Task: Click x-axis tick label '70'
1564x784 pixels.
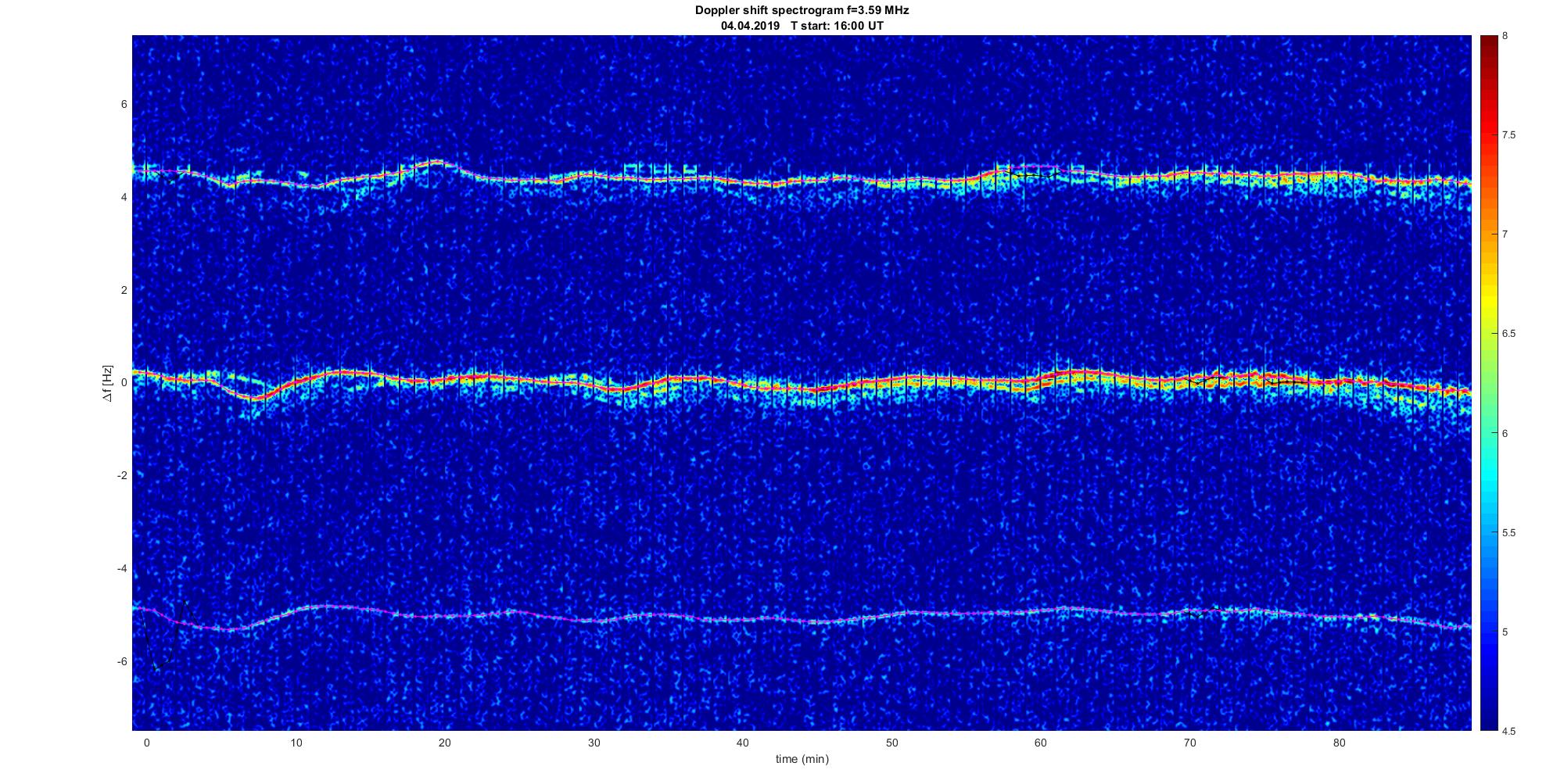Action: (x=1190, y=743)
